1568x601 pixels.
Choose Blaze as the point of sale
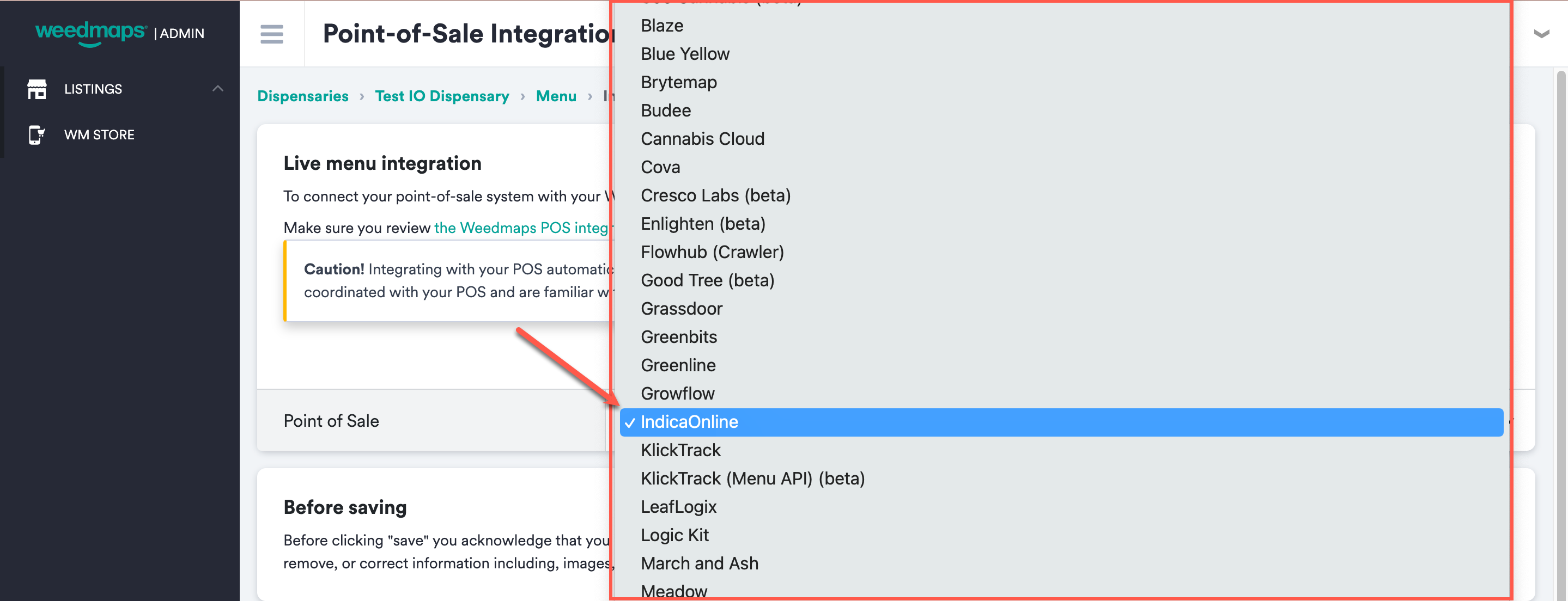coord(661,25)
